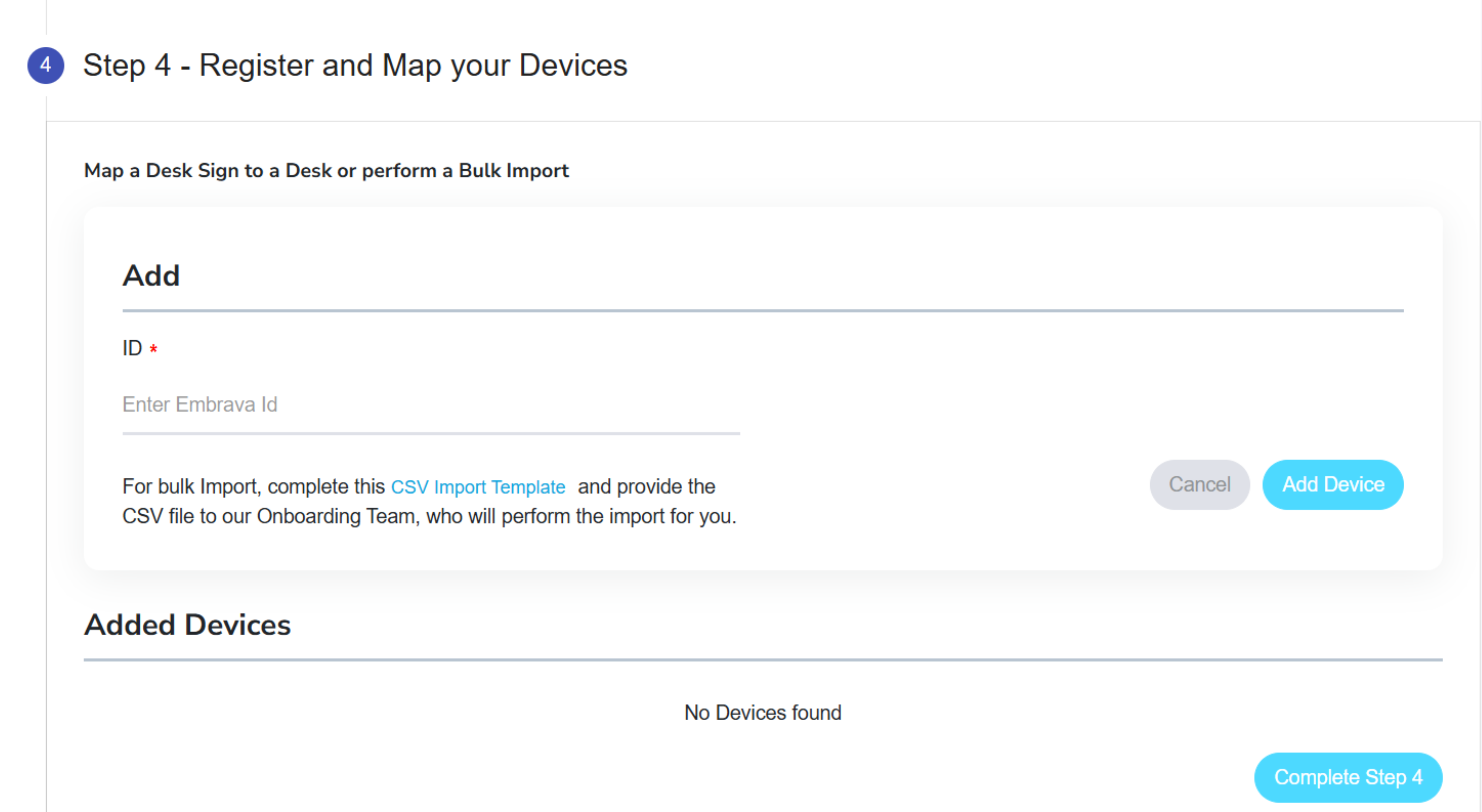Click the Complete Step 4 button
Image resolution: width=1482 pixels, height=812 pixels.
(1348, 778)
